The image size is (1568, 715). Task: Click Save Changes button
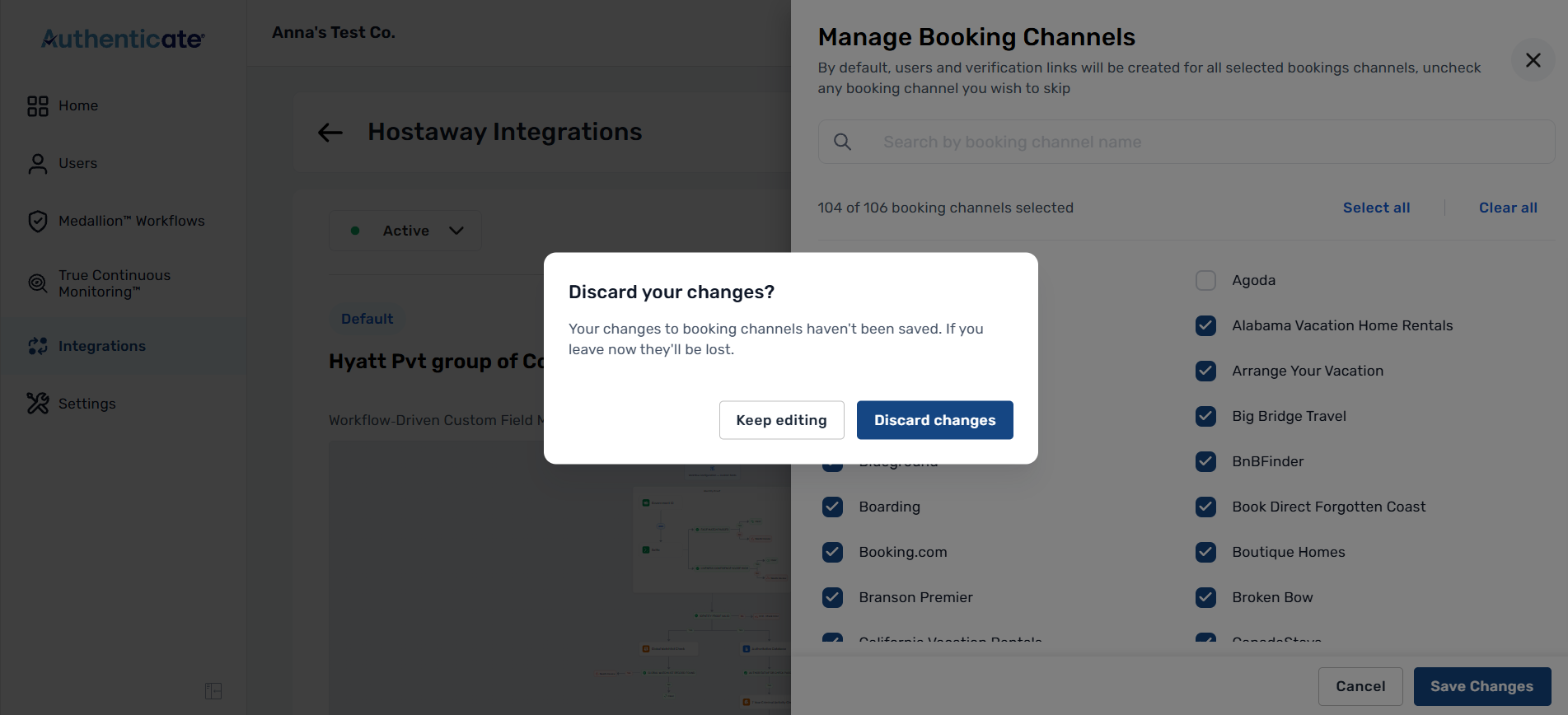[1481, 687]
